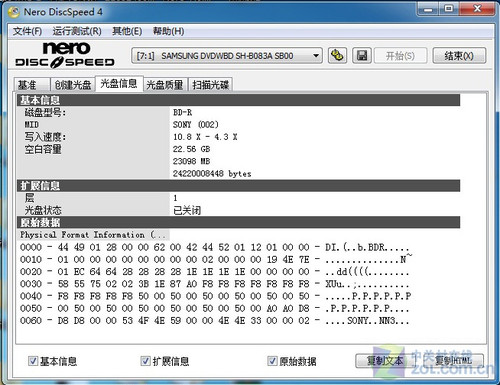Image resolution: width=500 pixels, height=385 pixels.
Task: Toggle the 原始数据 checkbox
Action: pos(272,361)
